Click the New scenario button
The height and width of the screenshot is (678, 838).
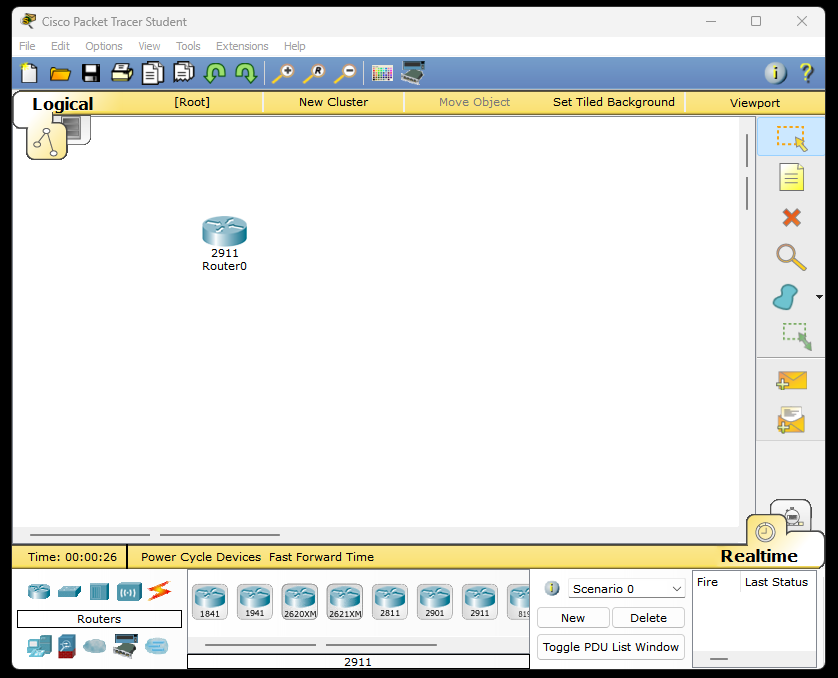[x=573, y=618]
